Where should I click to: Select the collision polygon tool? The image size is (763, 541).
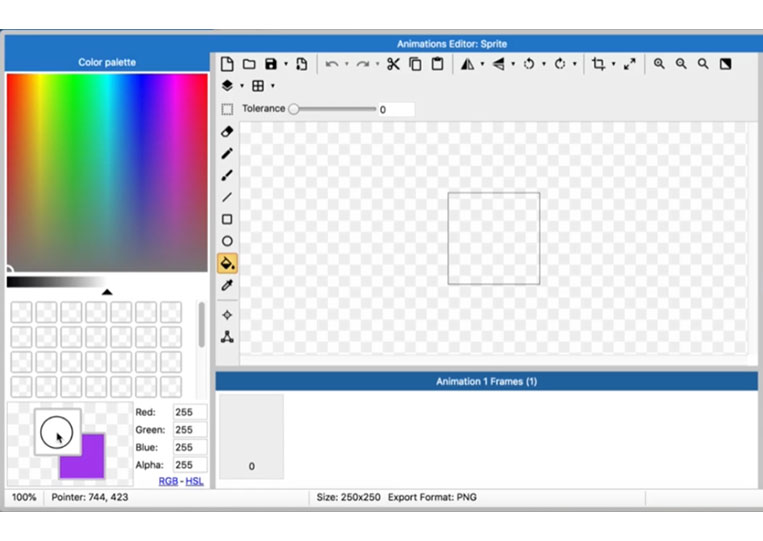tap(227, 337)
